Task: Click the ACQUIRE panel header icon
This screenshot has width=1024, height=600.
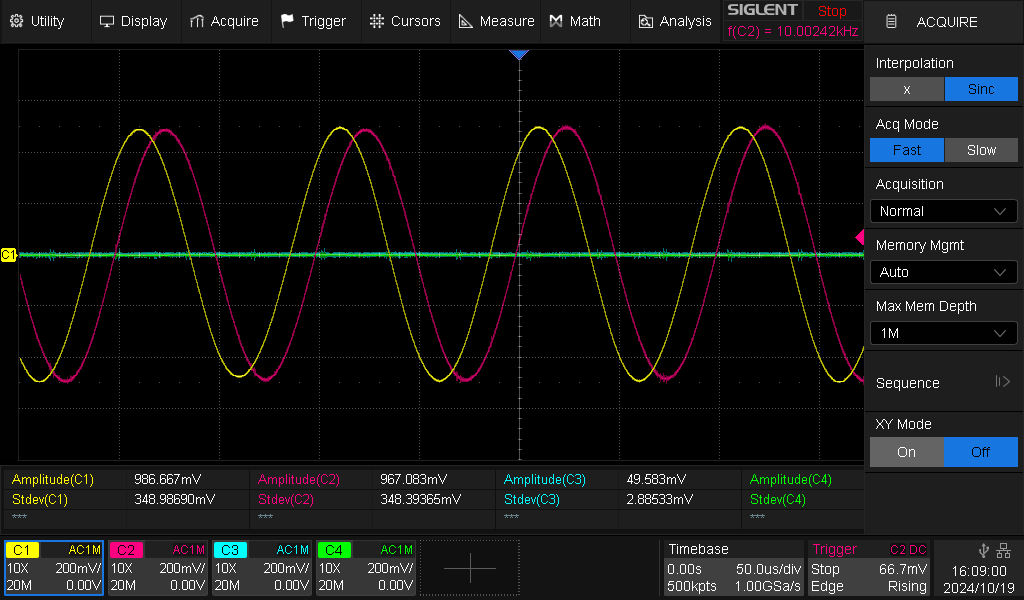Action: tap(891, 22)
